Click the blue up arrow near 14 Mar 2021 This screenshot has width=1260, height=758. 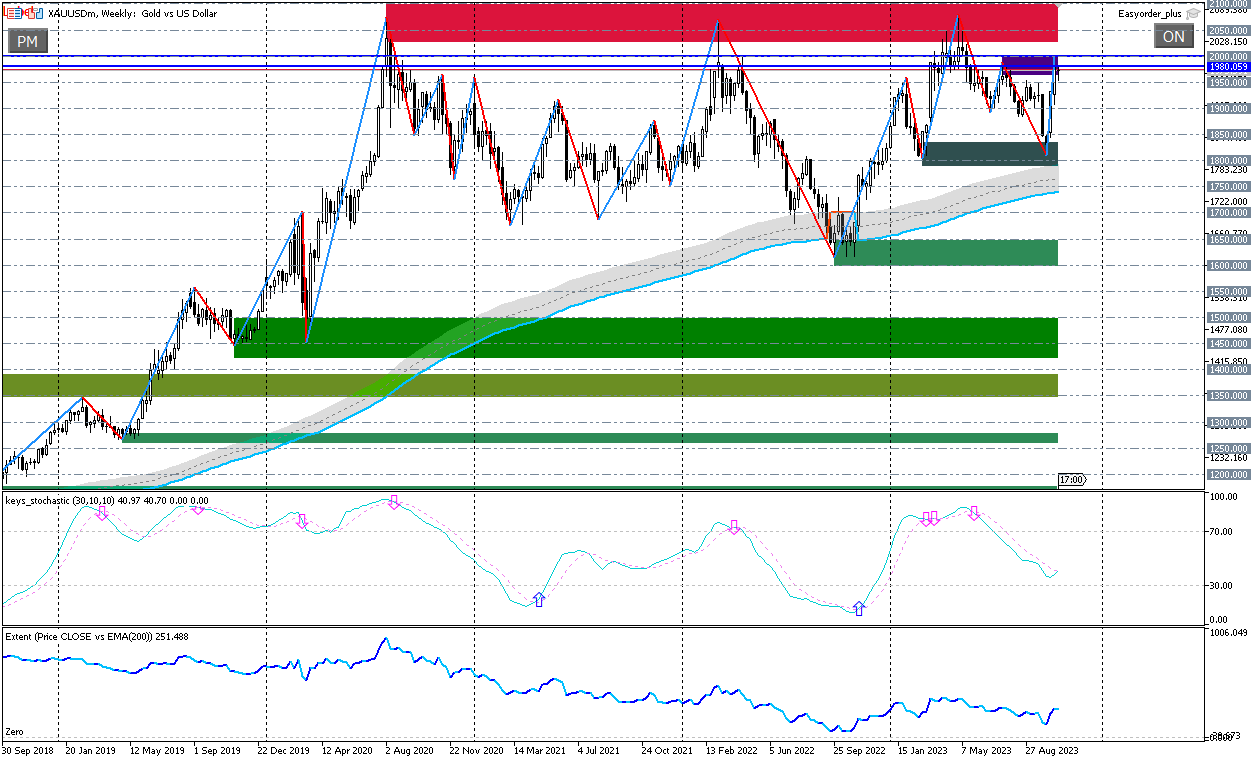pos(539,599)
